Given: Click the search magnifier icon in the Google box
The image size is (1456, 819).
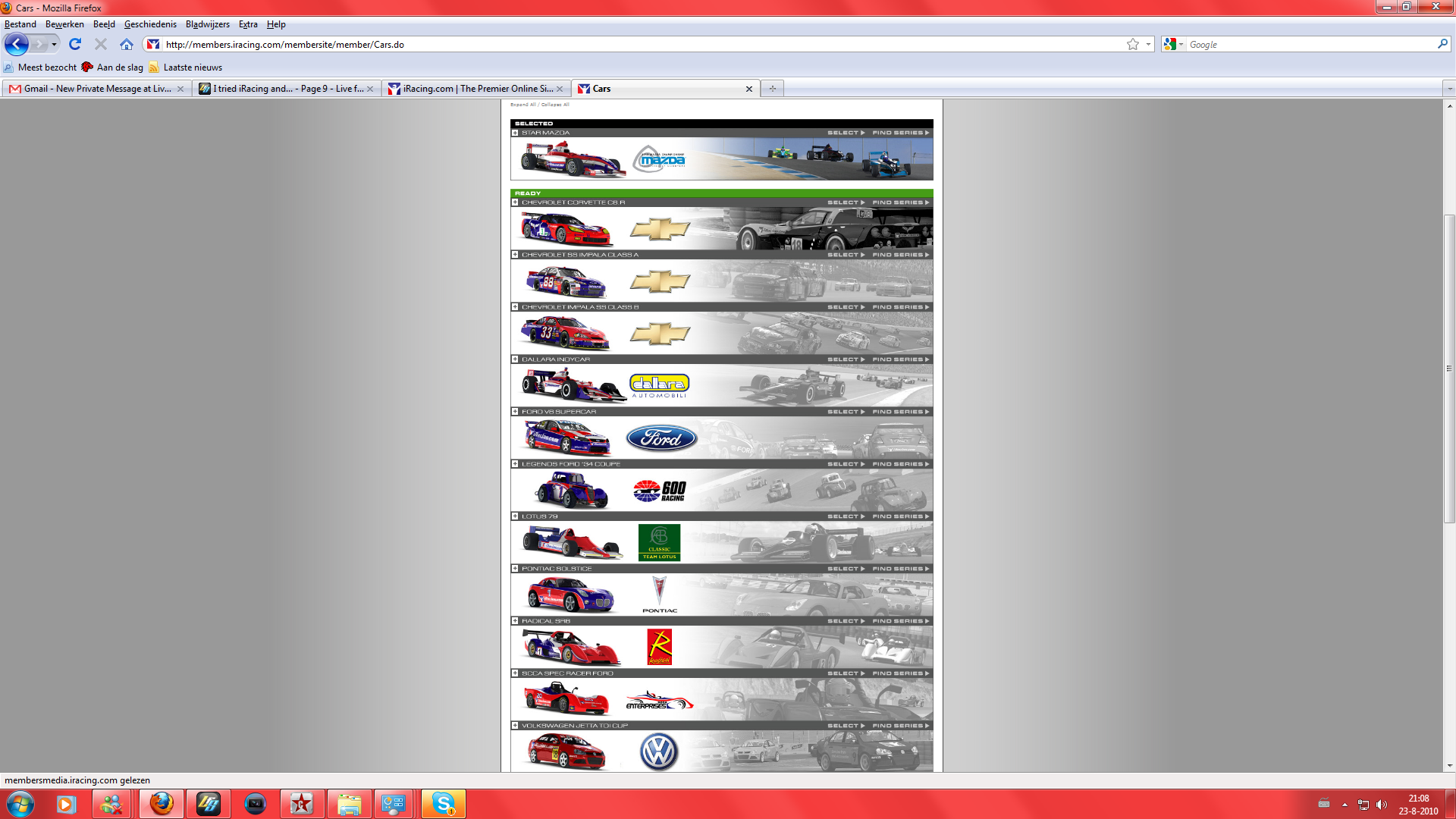Looking at the screenshot, I should click(1442, 44).
